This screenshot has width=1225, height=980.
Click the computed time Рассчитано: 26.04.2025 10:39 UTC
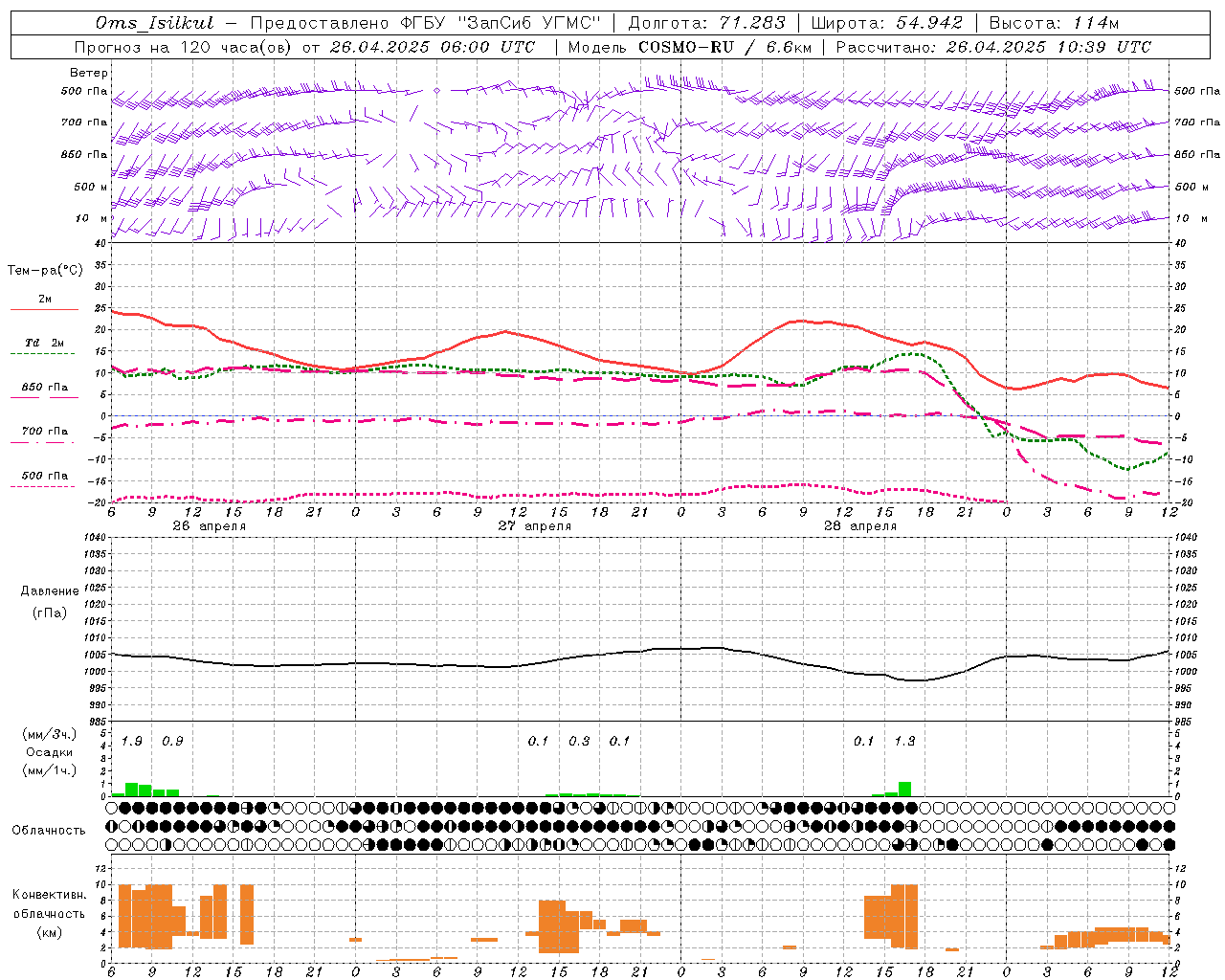click(x=993, y=47)
